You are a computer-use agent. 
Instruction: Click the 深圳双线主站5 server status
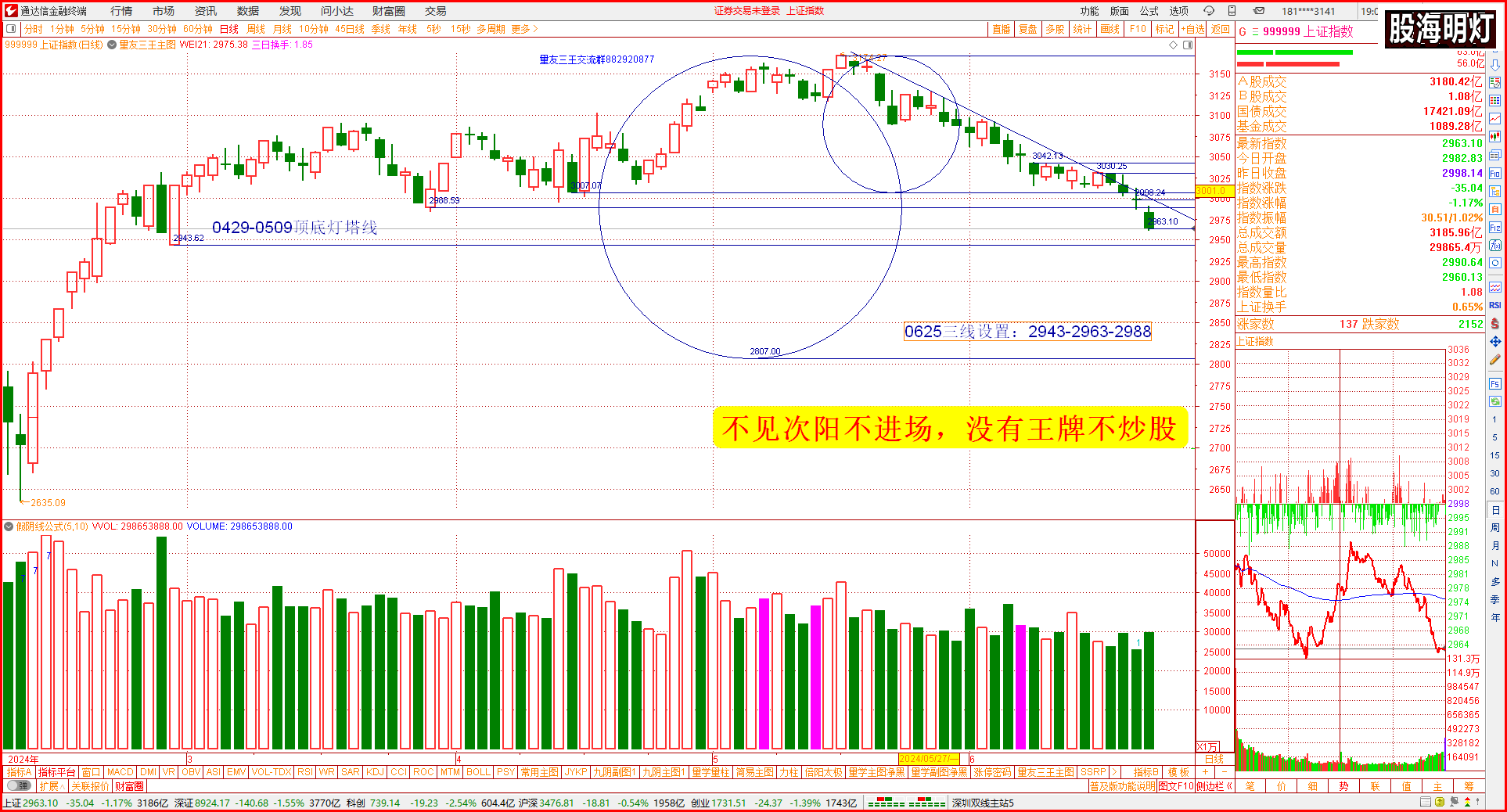coord(983,803)
